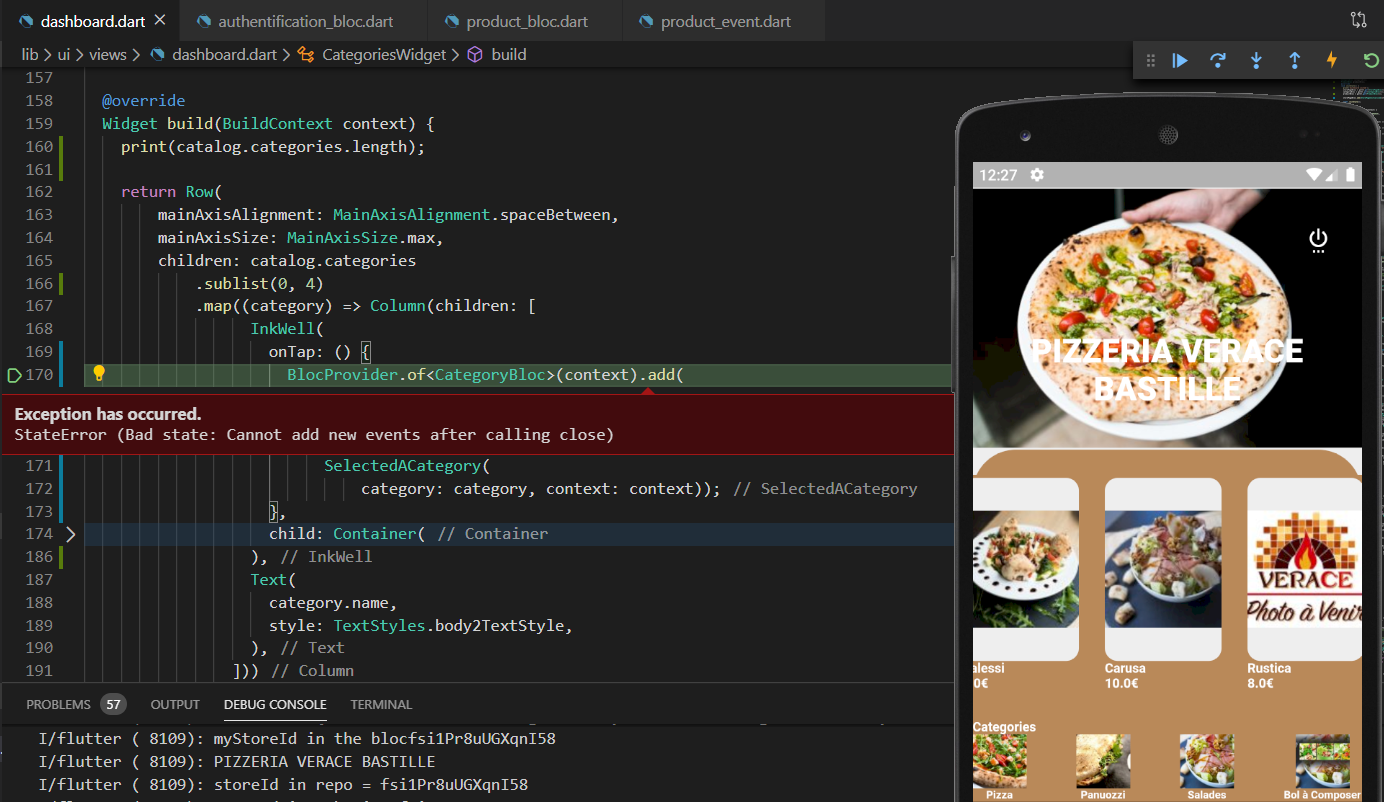Screen dimensions: 1384x802
Task: Tap the power logout icon in the emulator
Action: click(1318, 240)
